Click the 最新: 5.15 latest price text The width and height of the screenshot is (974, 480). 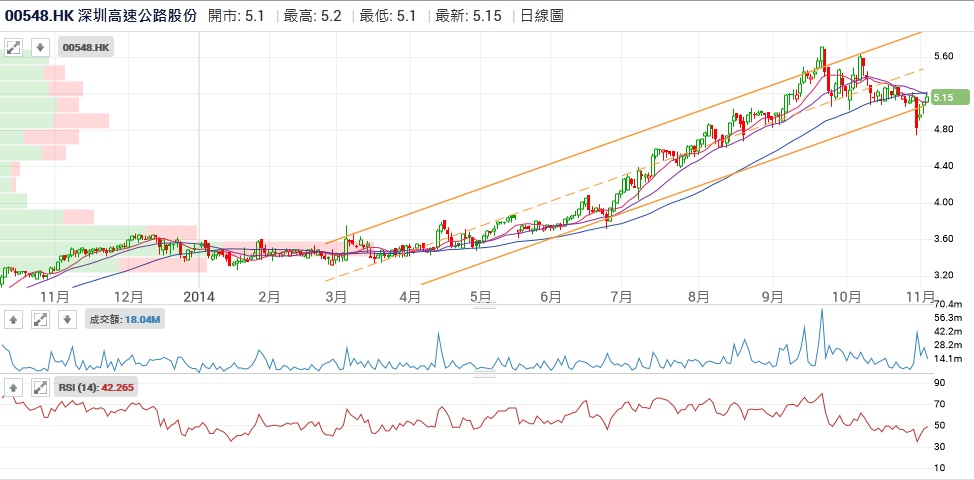tap(469, 15)
